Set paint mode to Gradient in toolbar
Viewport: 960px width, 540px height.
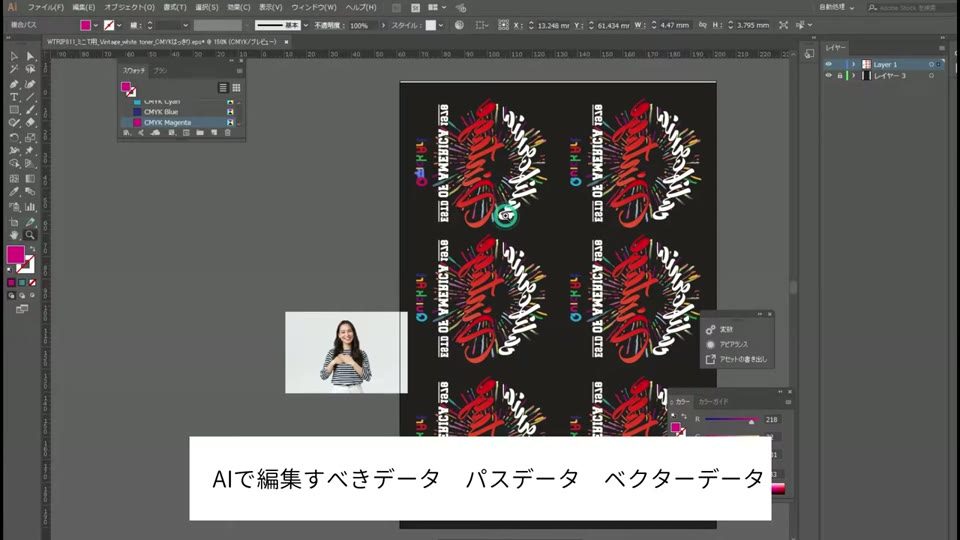(22, 283)
